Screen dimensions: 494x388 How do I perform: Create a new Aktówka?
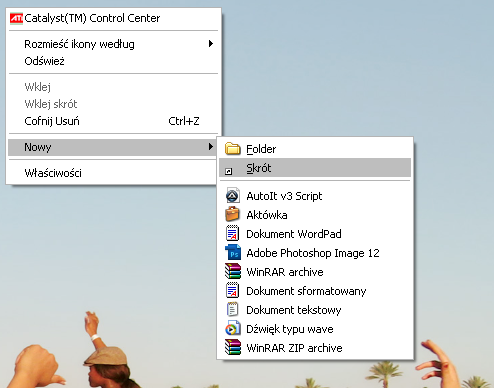[x=315, y=215]
